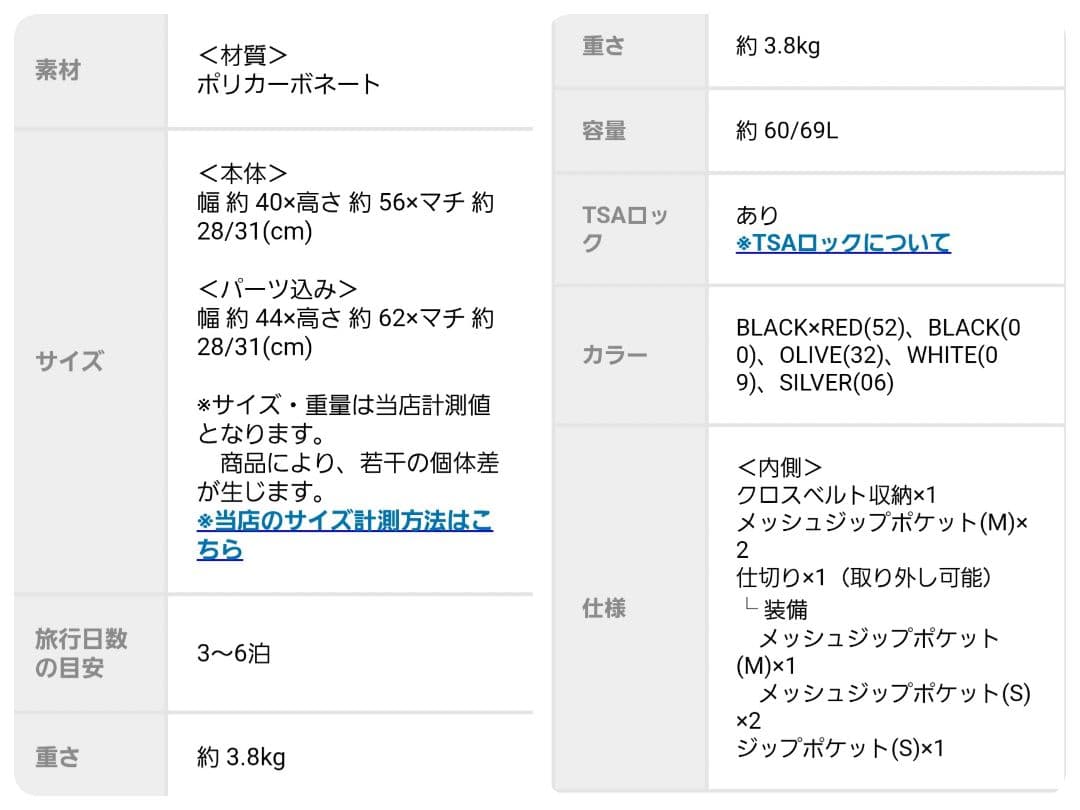Screen dimensions: 1080x810
Task: Click the 旅行日数の目安 row header
Action: pyautogui.click(x=81, y=653)
